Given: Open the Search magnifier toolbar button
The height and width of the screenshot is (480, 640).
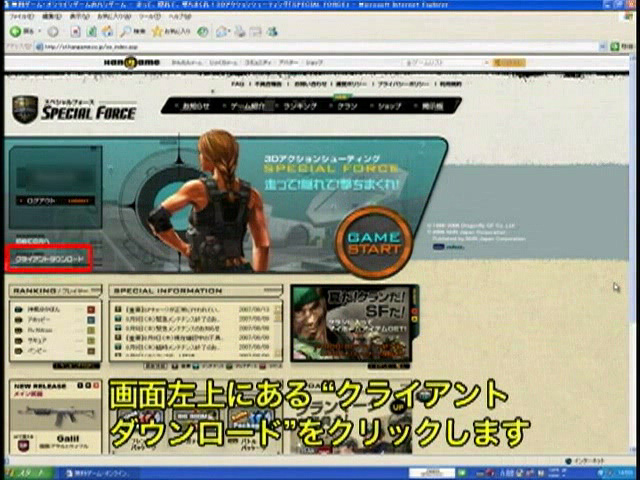Looking at the screenshot, I should [133, 31].
